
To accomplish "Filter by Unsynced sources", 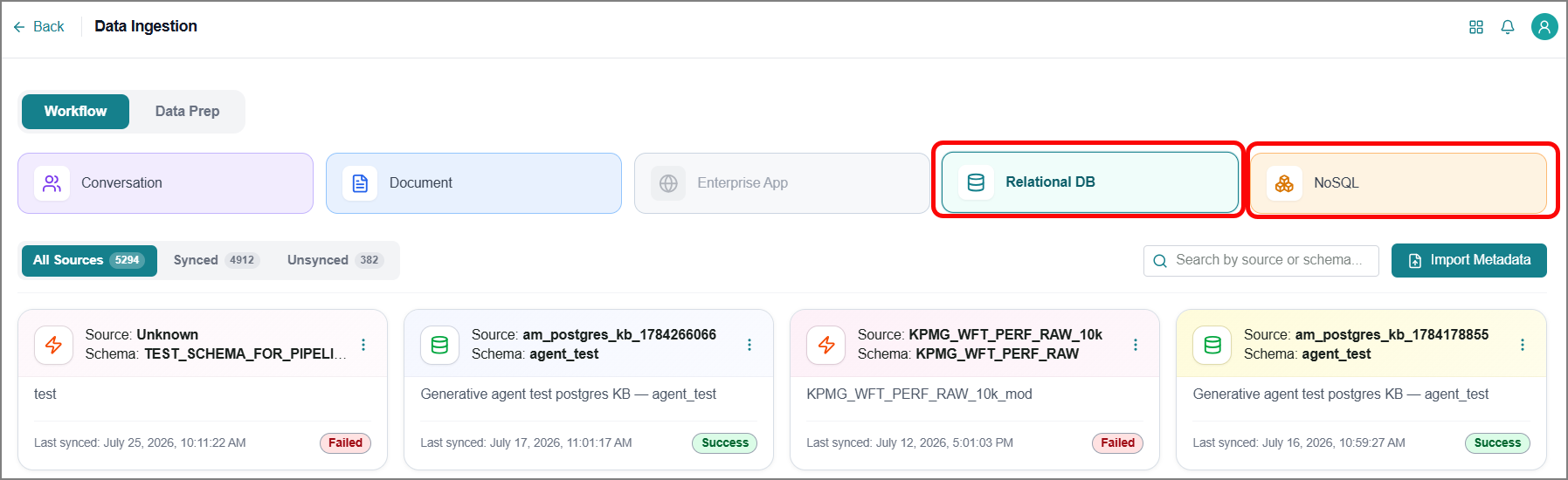I will 335,260.
